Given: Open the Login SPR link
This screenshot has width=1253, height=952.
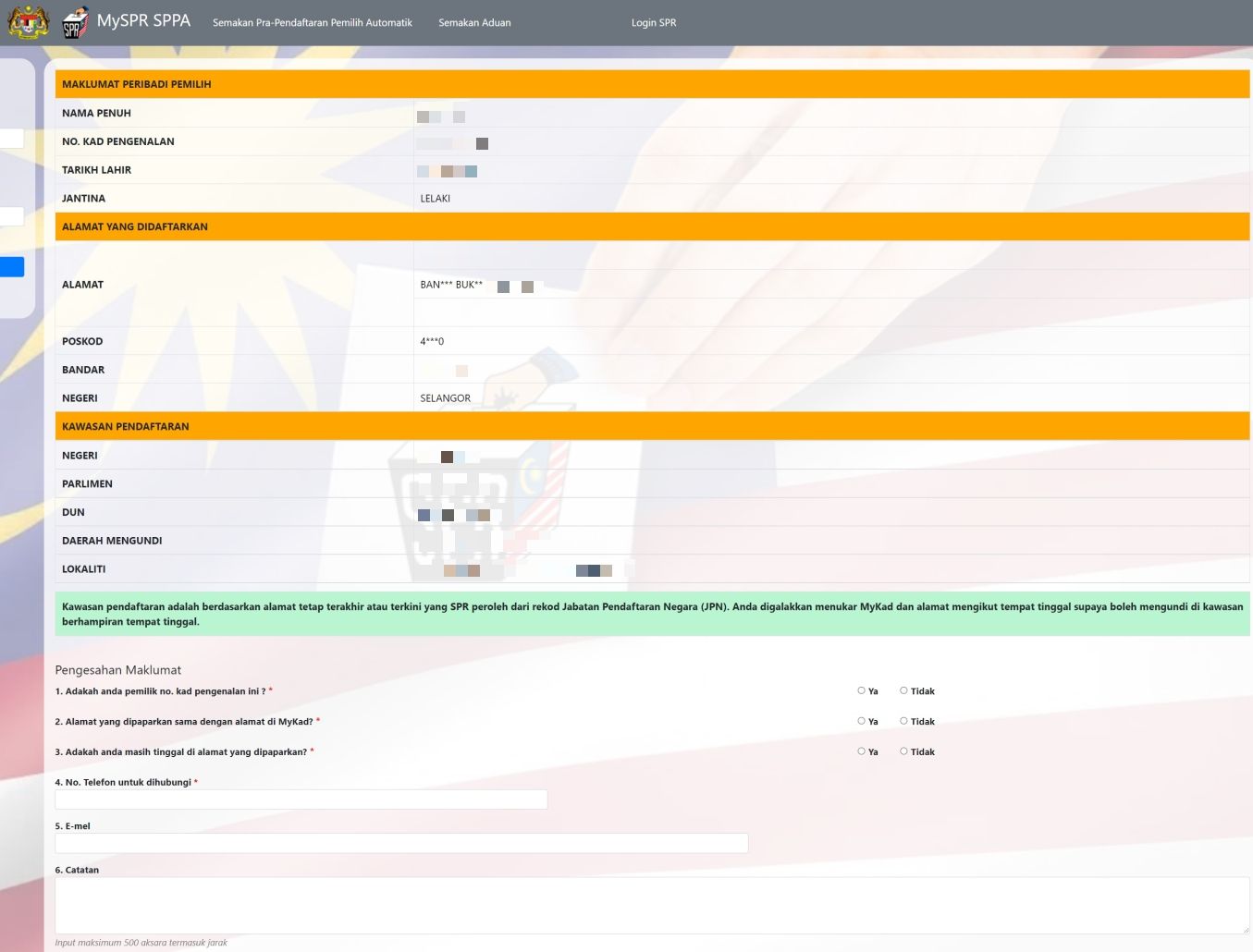Looking at the screenshot, I should pyautogui.click(x=653, y=22).
